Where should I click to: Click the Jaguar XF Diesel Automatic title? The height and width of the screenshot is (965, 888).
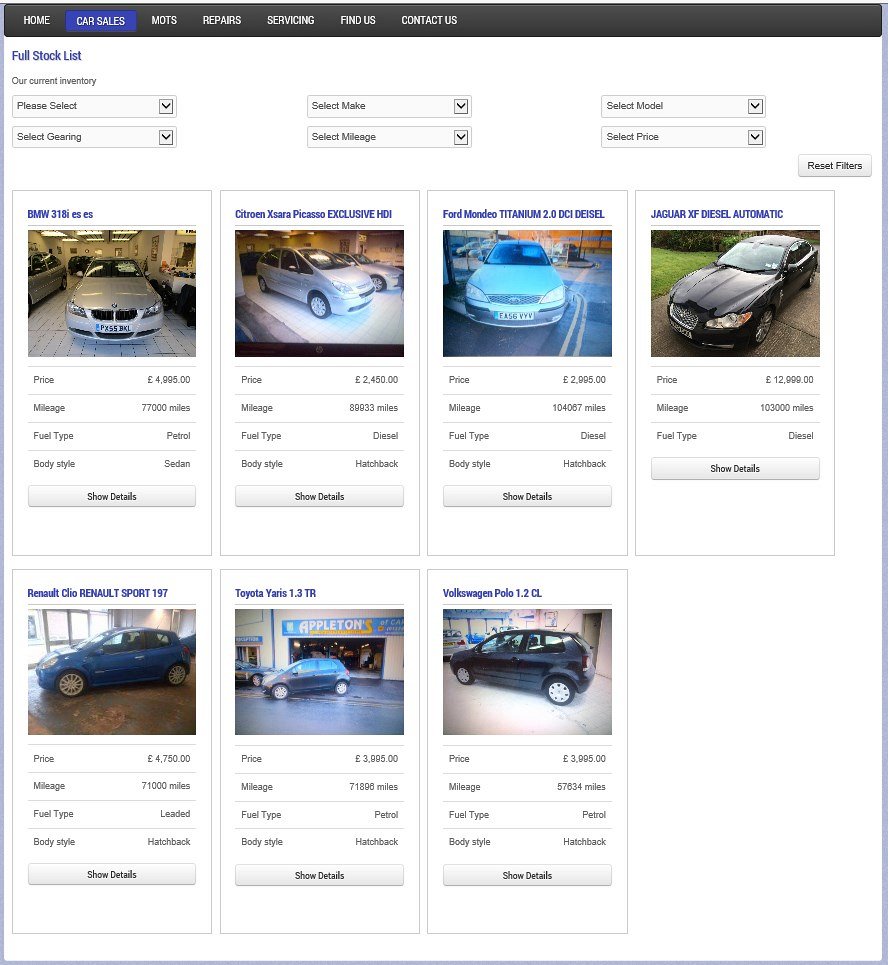click(716, 214)
